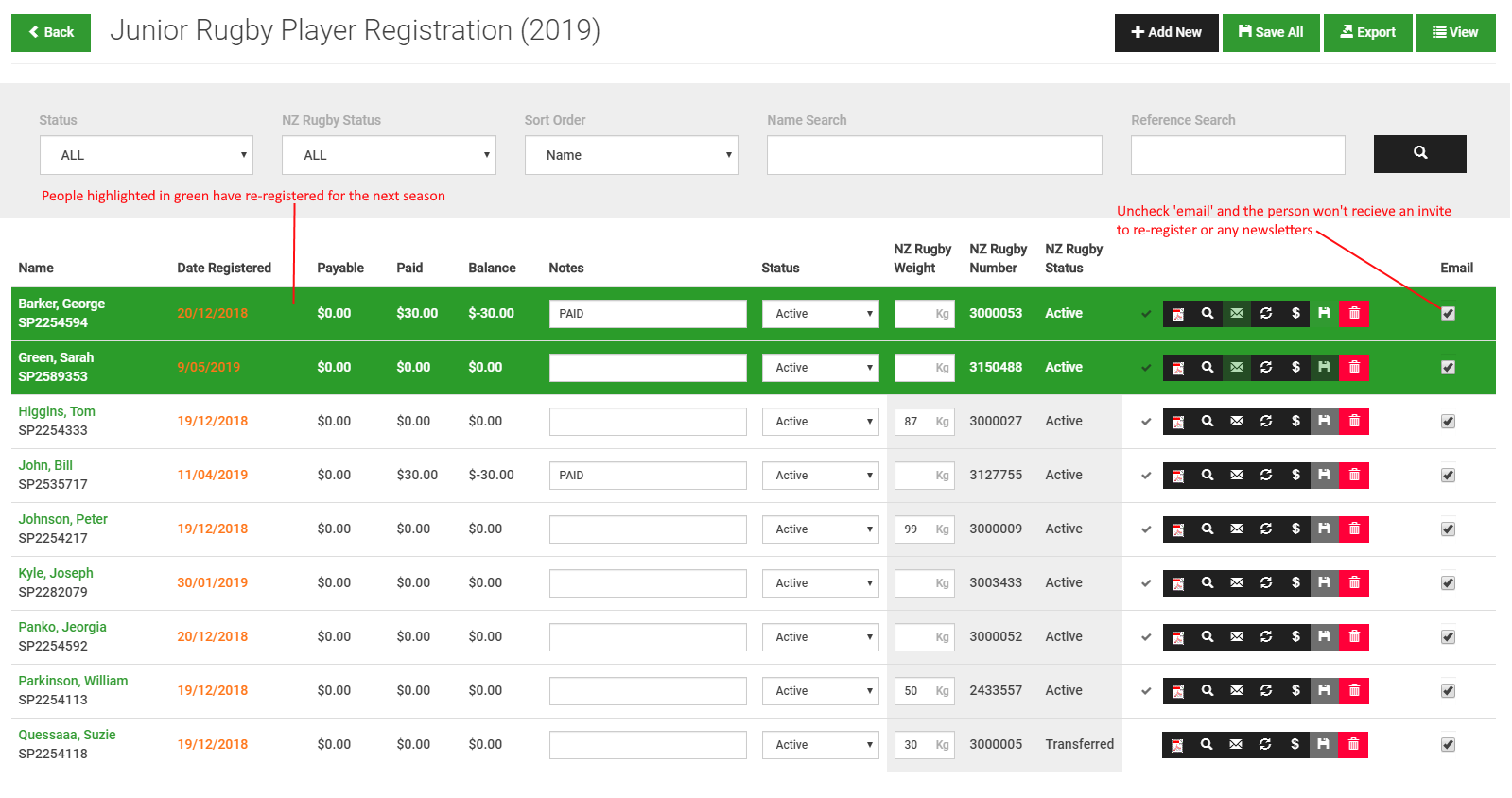This screenshot has height=798, width=1512.
Task: Send email via envelope icon for Barker, George
Action: pos(1237,314)
